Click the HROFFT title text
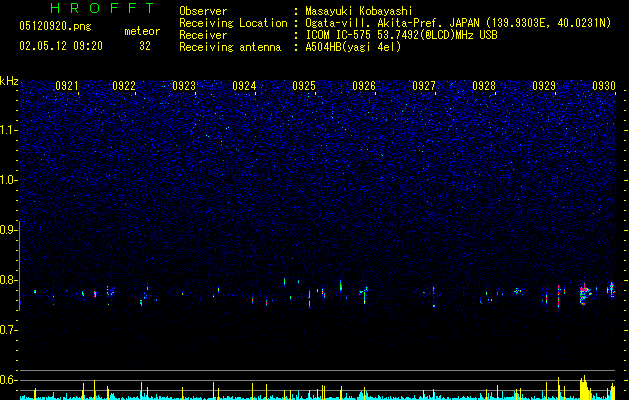Screen dimensions: 629x400 [103, 8]
